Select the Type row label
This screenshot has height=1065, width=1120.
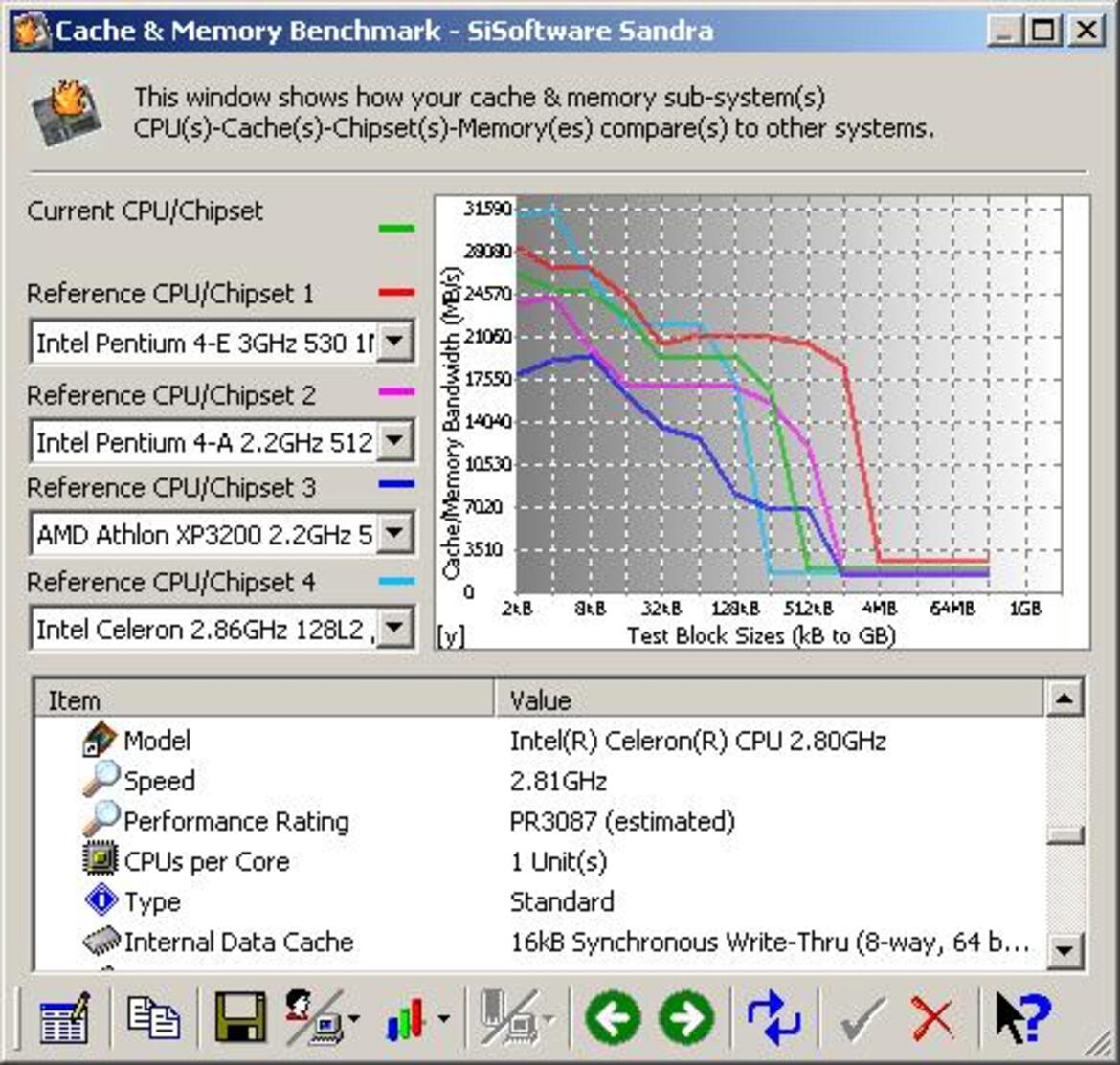[x=152, y=901]
